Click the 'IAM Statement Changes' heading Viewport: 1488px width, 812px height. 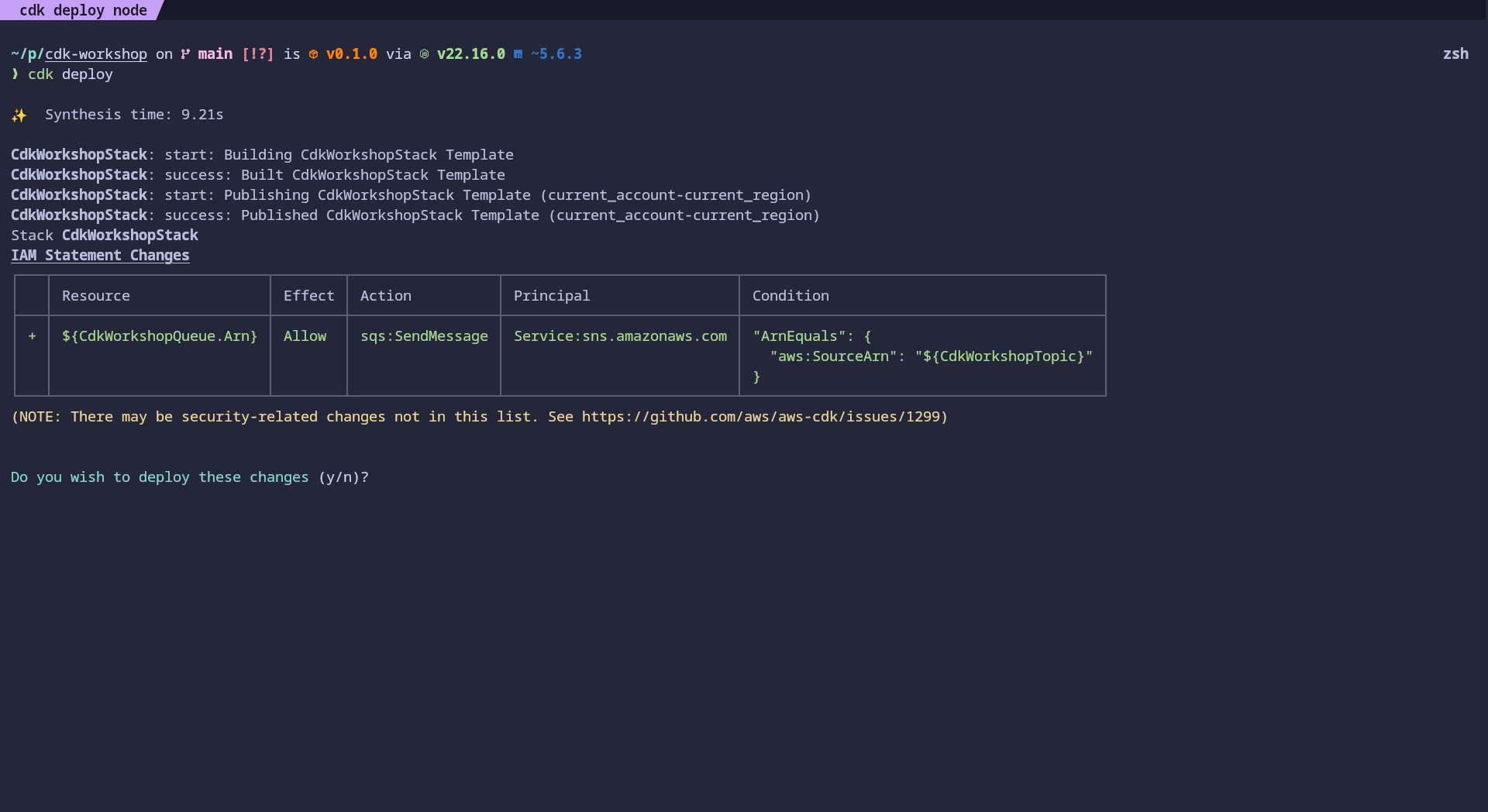100,256
